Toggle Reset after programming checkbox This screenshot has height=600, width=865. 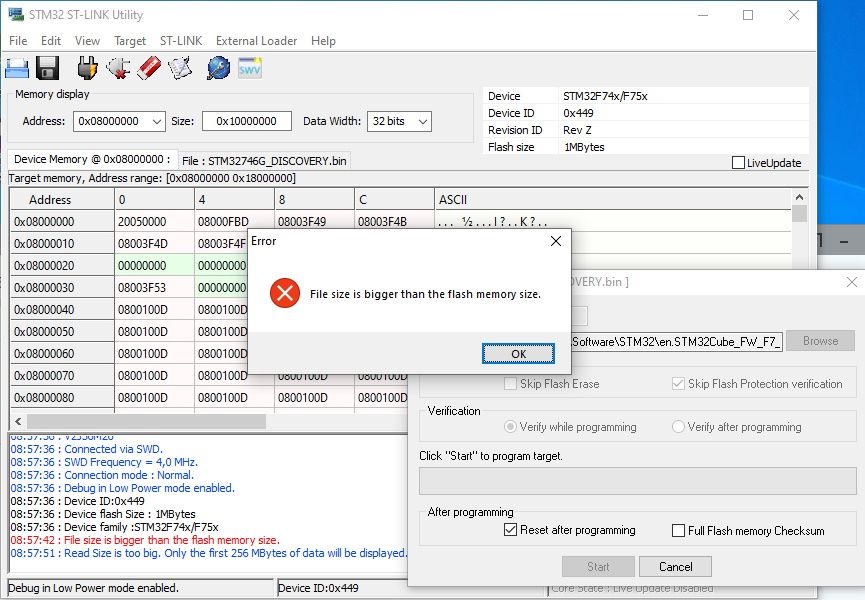[x=510, y=530]
